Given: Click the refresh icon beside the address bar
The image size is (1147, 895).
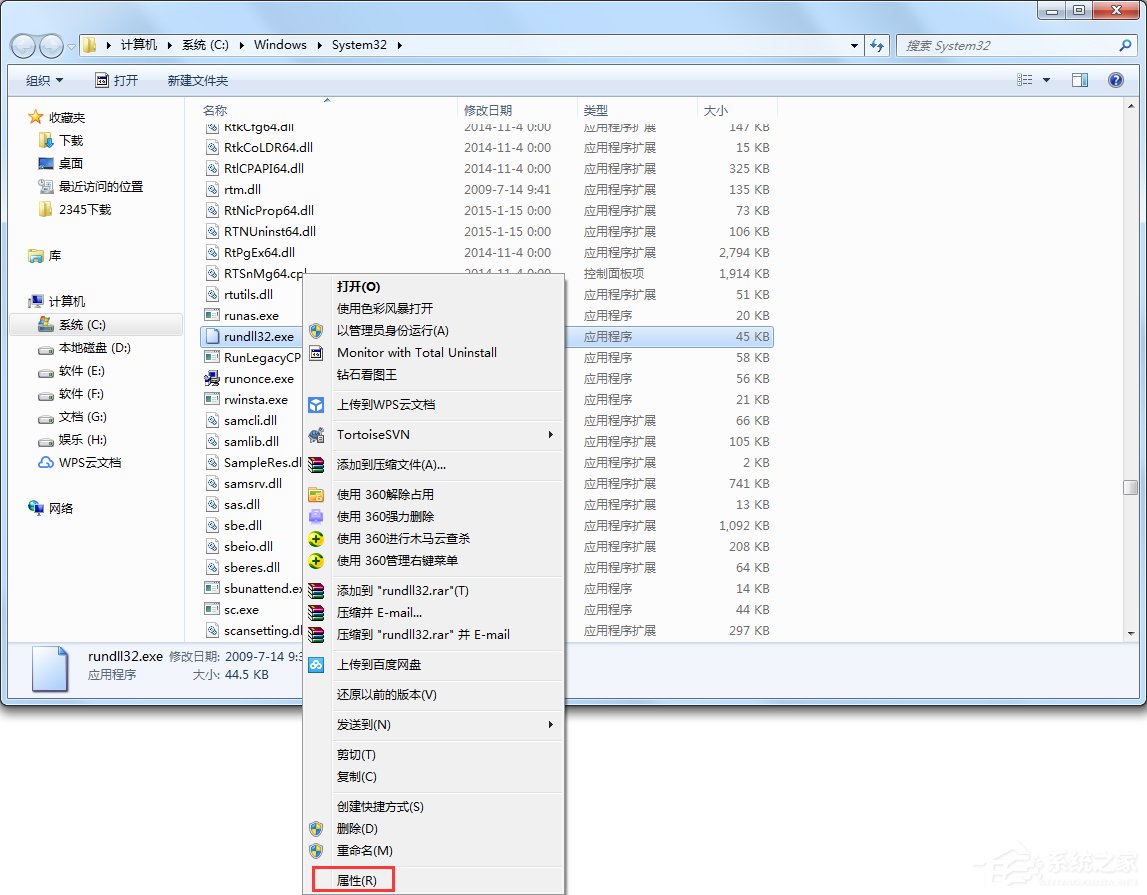Looking at the screenshot, I should [877, 45].
